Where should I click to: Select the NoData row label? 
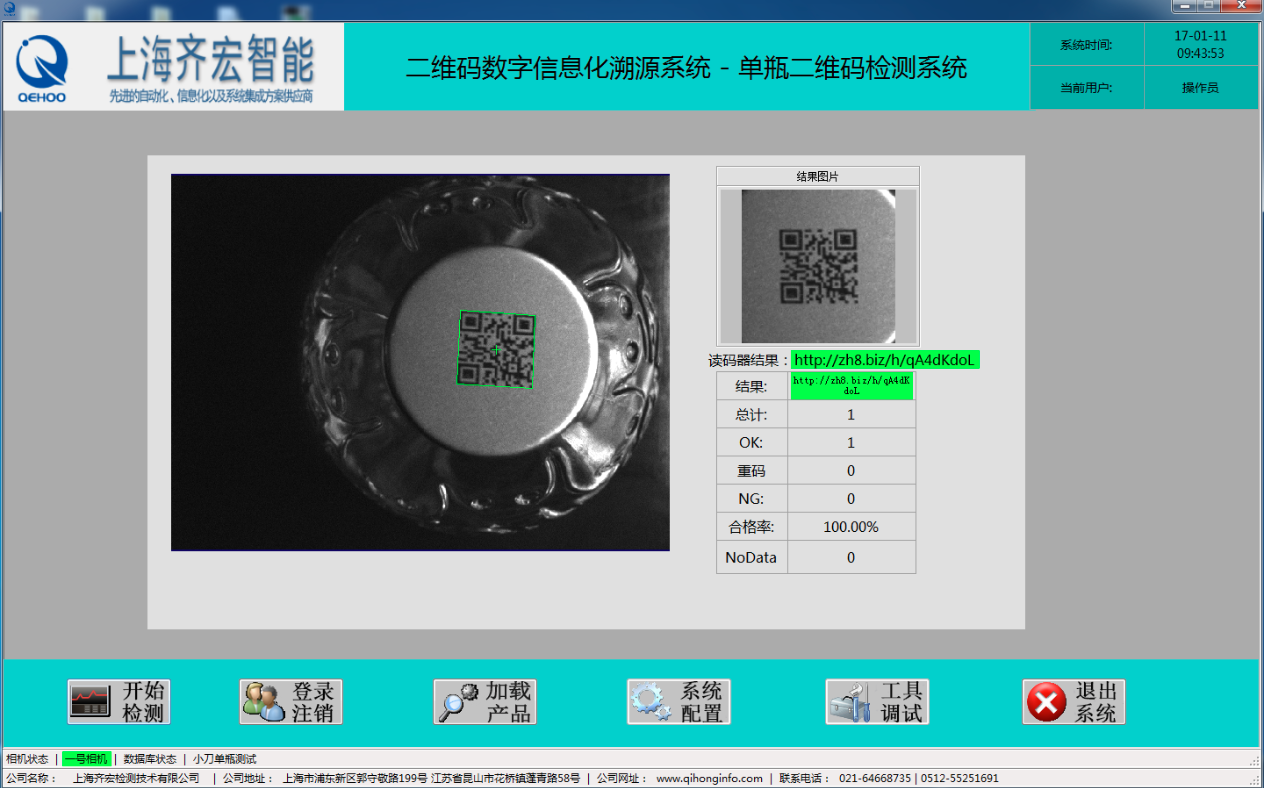(752, 557)
